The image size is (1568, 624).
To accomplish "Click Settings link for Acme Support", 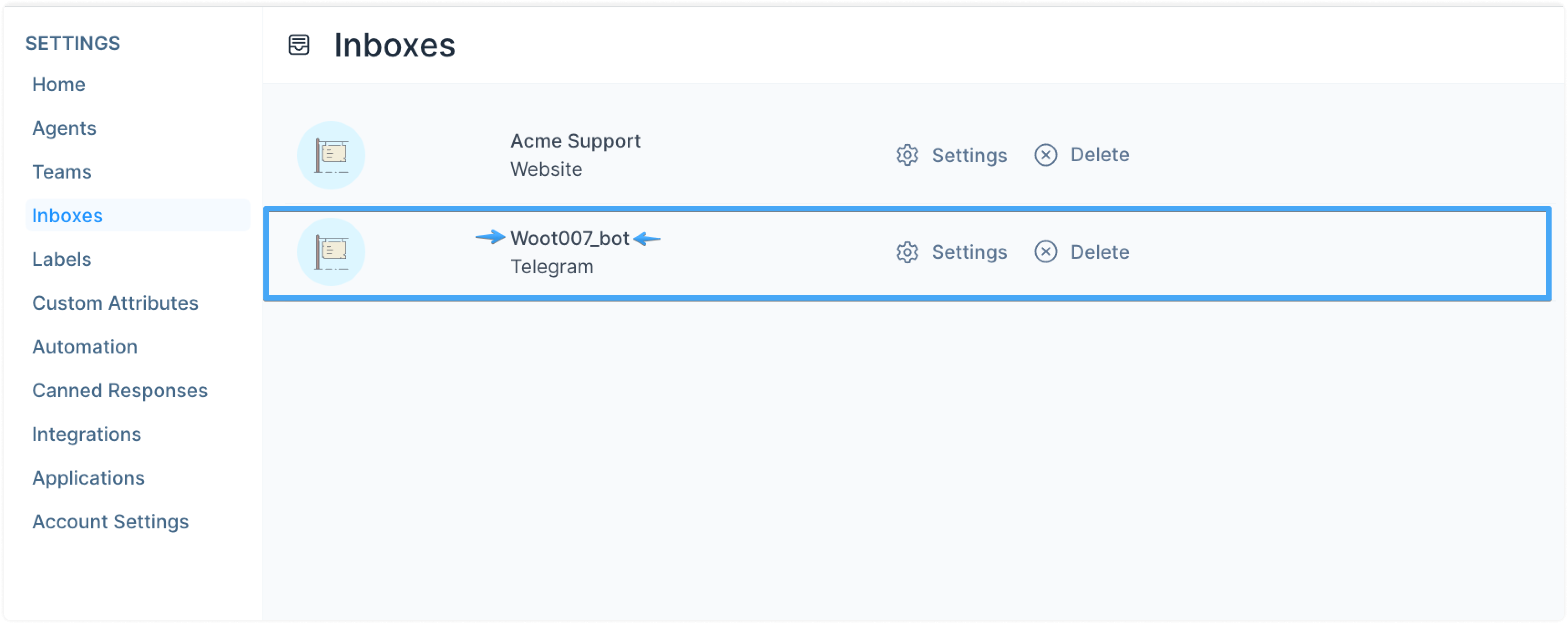I will [x=951, y=155].
